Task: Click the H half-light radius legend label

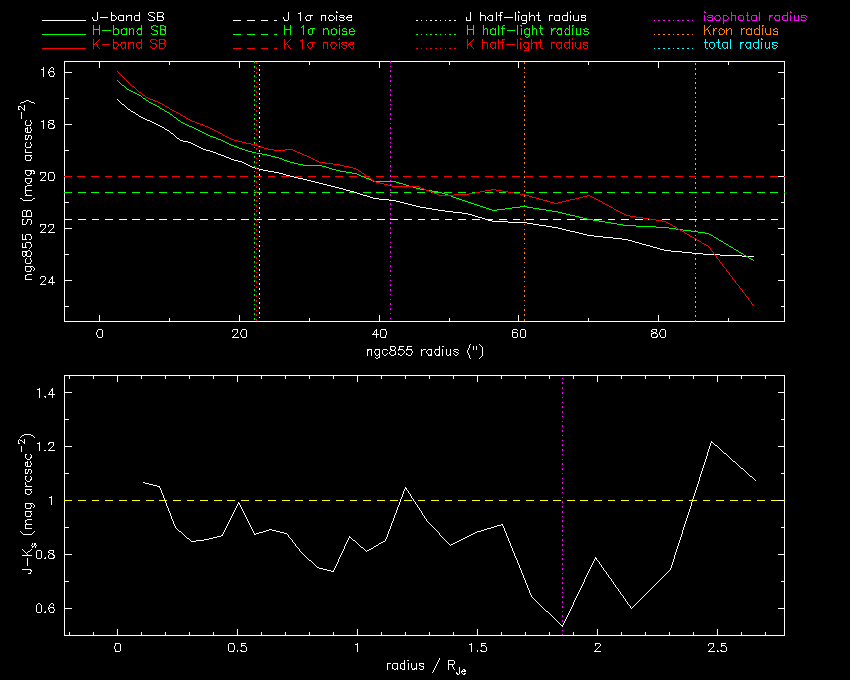Action: [526, 32]
